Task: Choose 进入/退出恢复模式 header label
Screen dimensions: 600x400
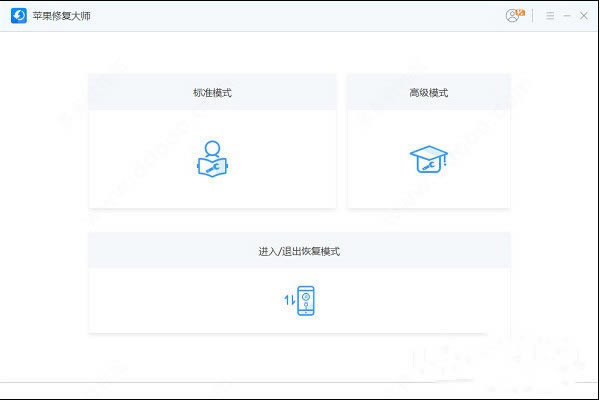Action: point(299,251)
